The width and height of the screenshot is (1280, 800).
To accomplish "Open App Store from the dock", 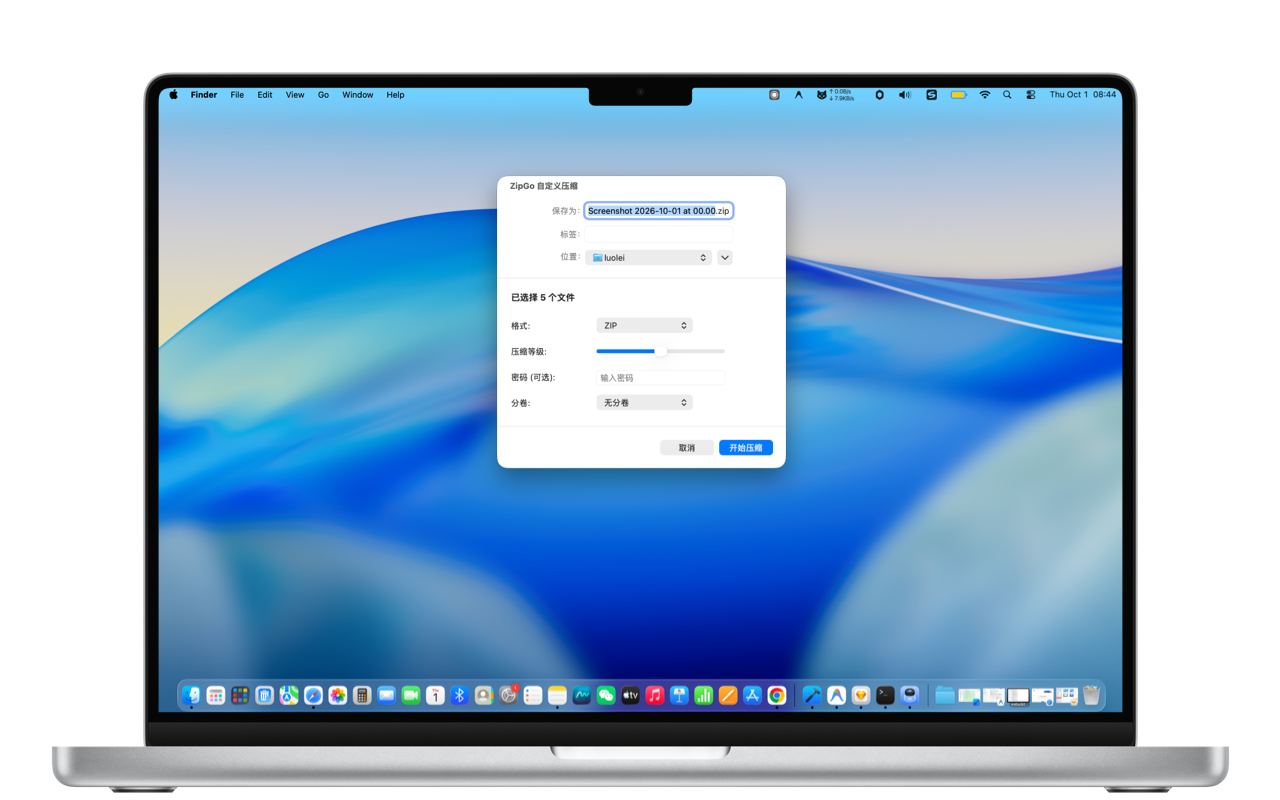I will tap(752, 695).
